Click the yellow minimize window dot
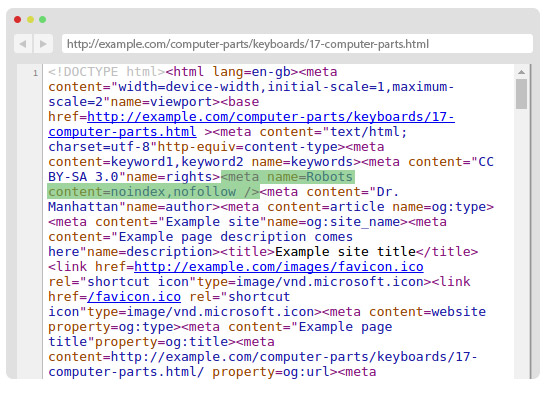552x396 pixels. click(30, 19)
